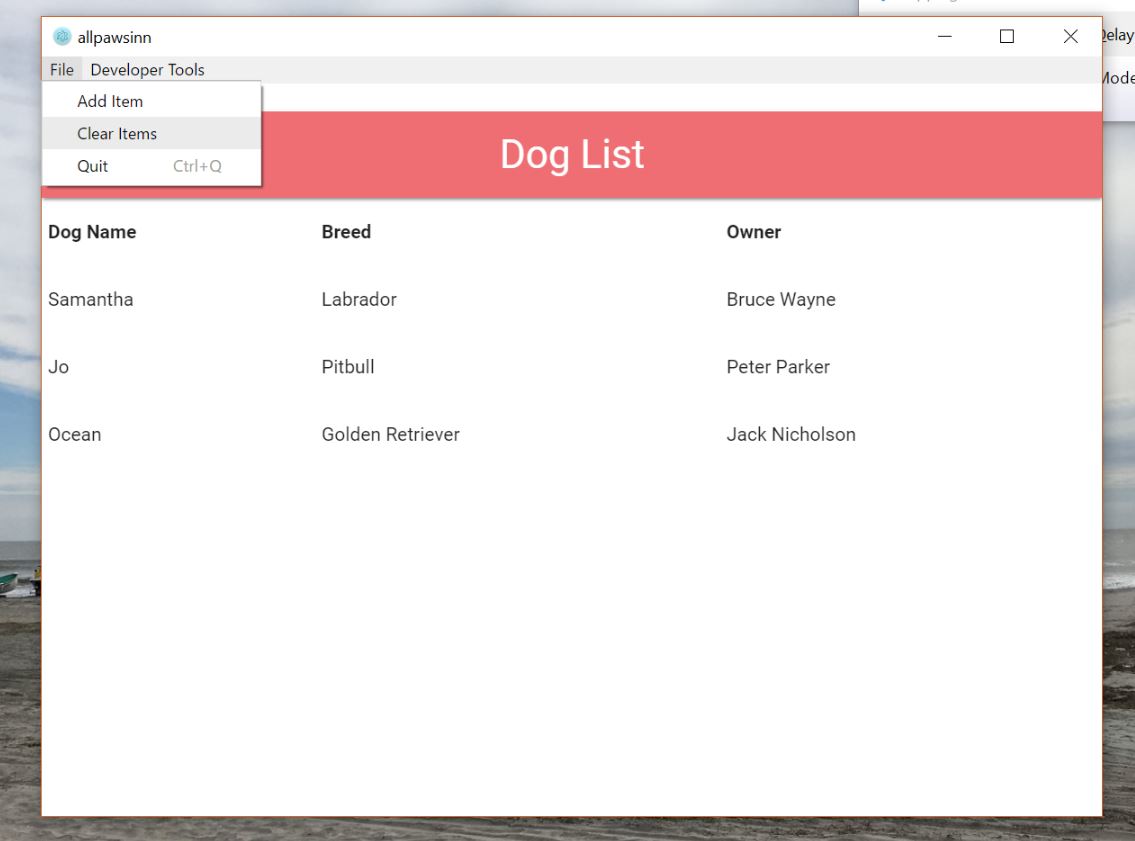Open the File menu

point(61,70)
